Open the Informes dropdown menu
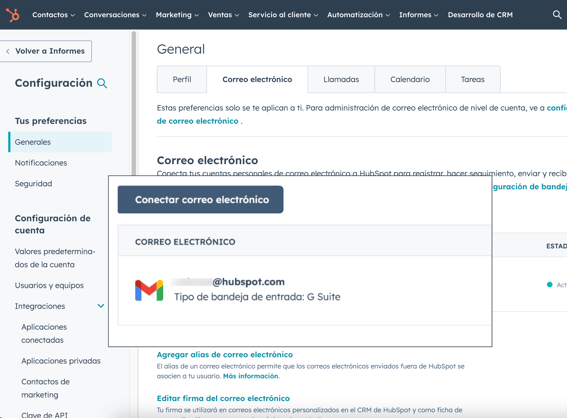Viewport: 567px width, 418px height. pyautogui.click(x=419, y=15)
